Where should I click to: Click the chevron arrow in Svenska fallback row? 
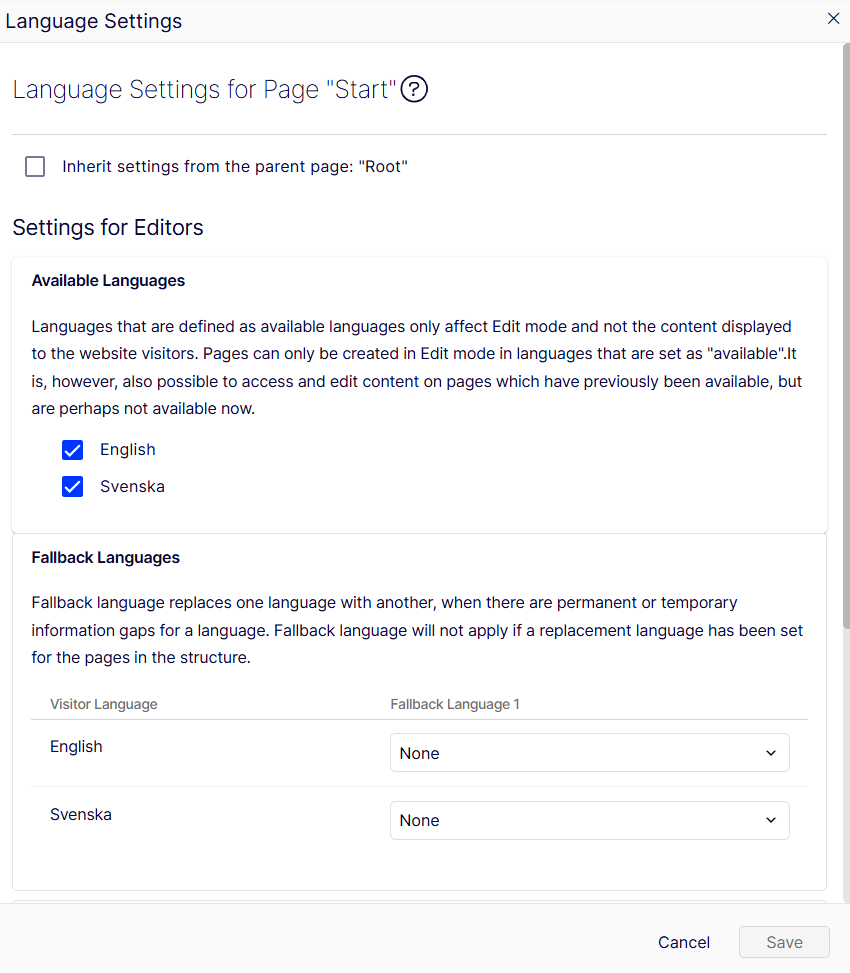click(x=771, y=820)
